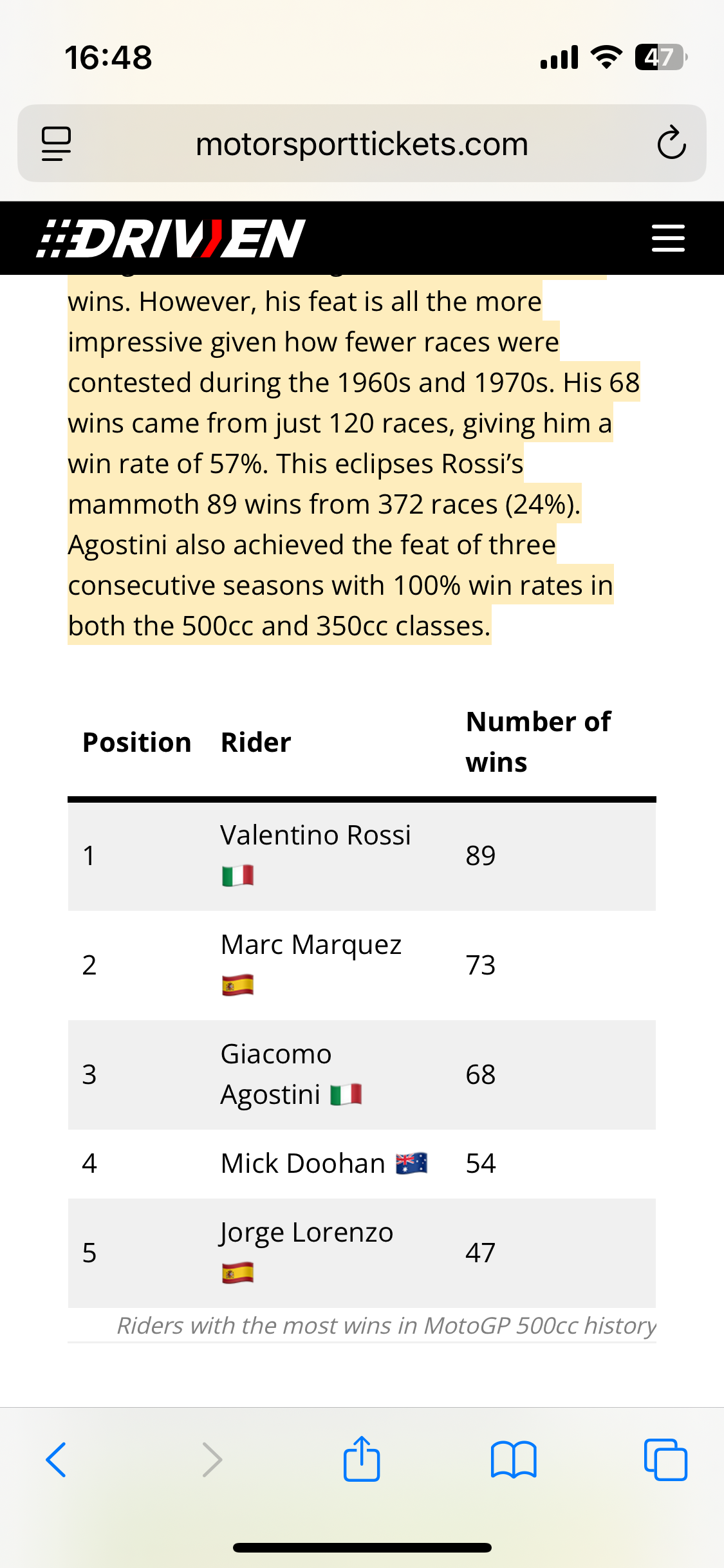Open the Safari share sheet icon
The image size is (724, 1568).
click(x=362, y=1459)
